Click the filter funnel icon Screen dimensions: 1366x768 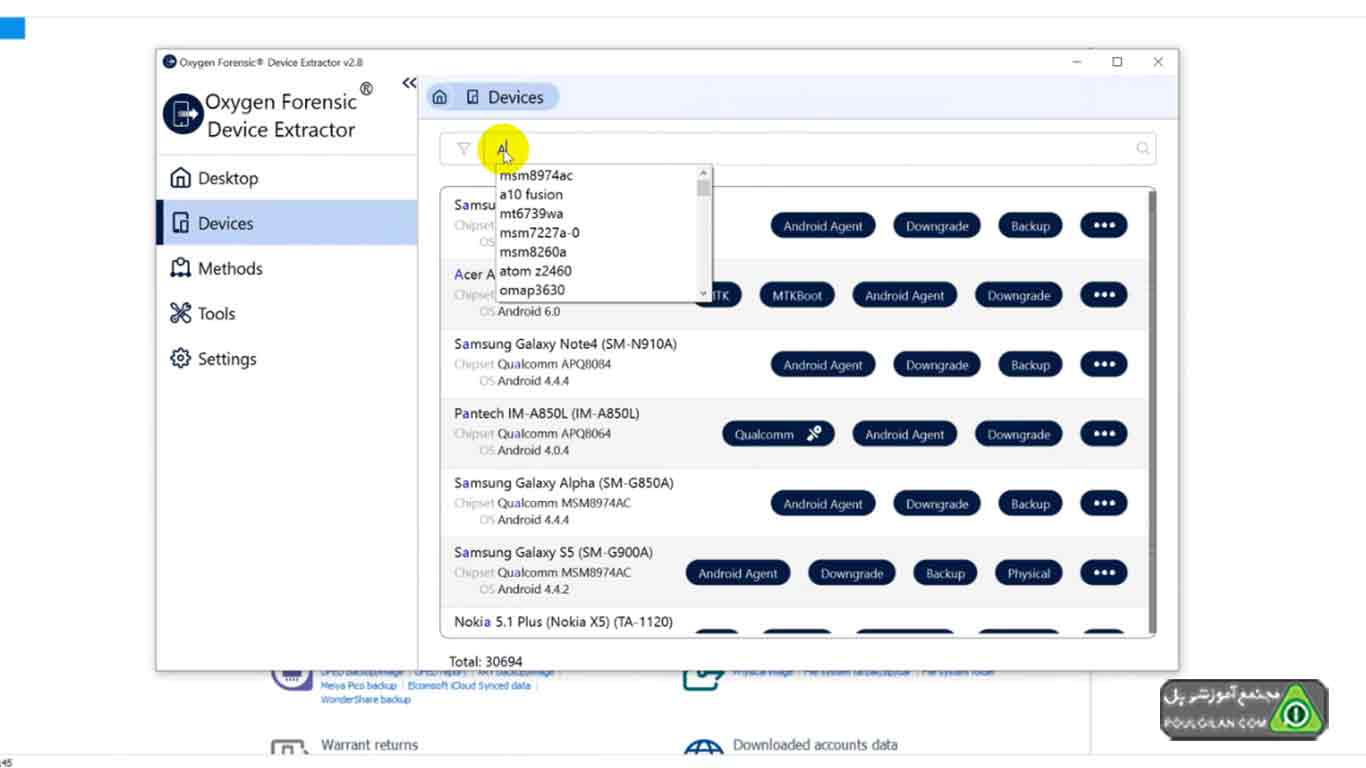coord(463,149)
